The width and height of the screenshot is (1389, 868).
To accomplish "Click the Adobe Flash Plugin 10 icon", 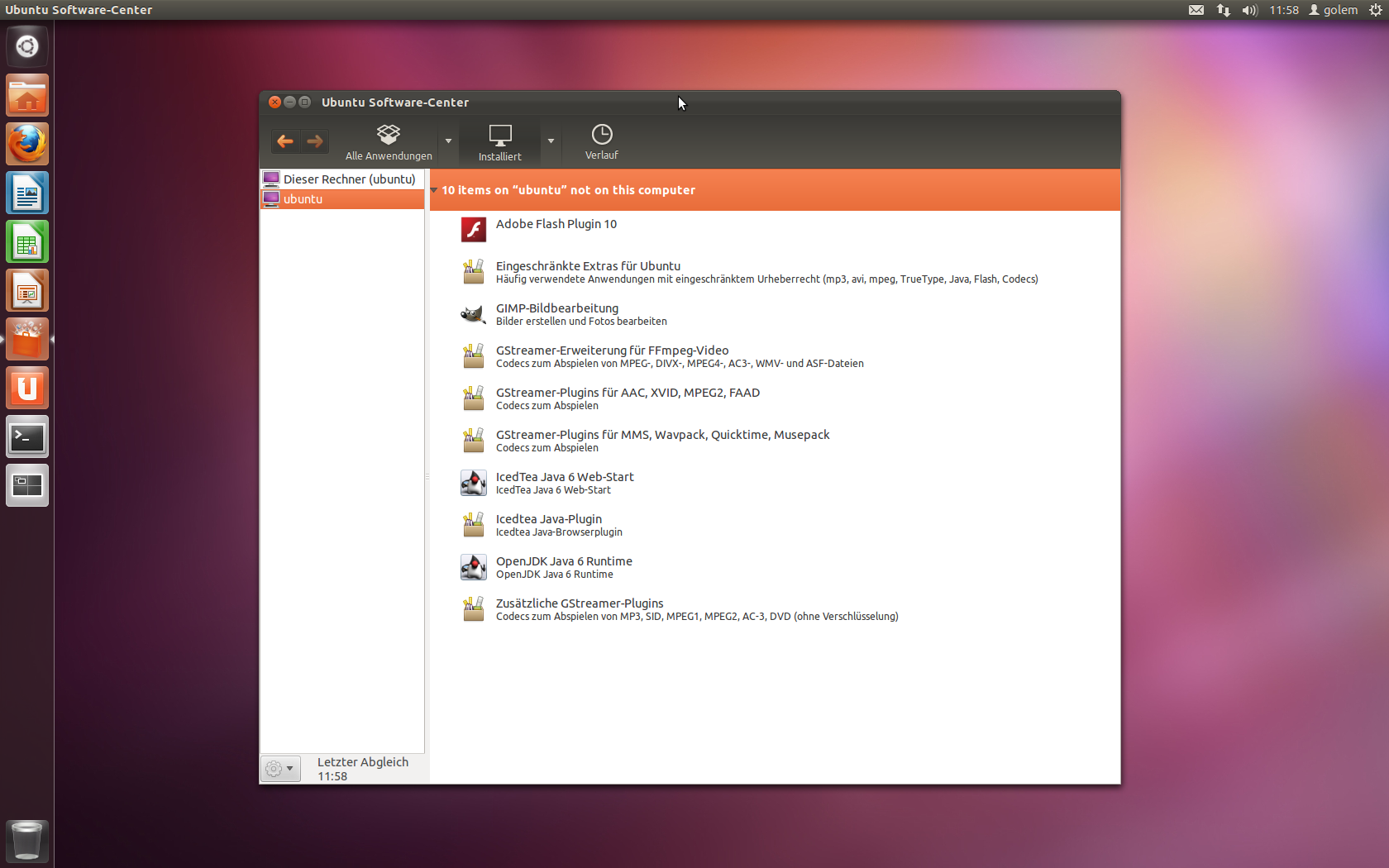I will tap(473, 229).
